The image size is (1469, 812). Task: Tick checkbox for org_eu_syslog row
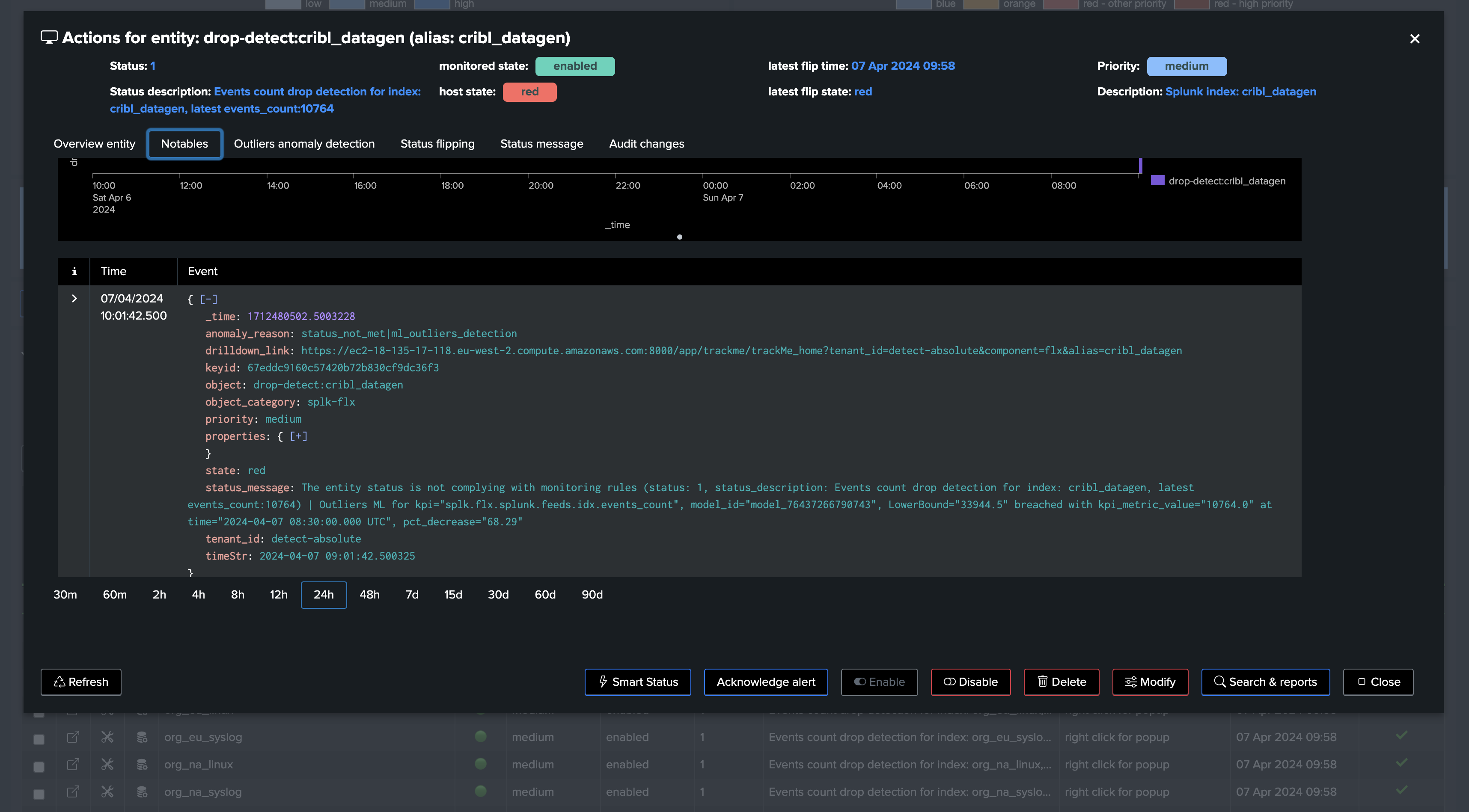click(x=39, y=739)
